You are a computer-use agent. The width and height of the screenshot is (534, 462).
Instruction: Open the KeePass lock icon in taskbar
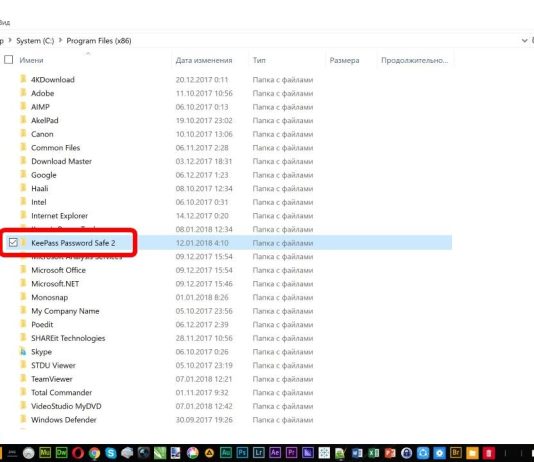[x=406, y=453]
